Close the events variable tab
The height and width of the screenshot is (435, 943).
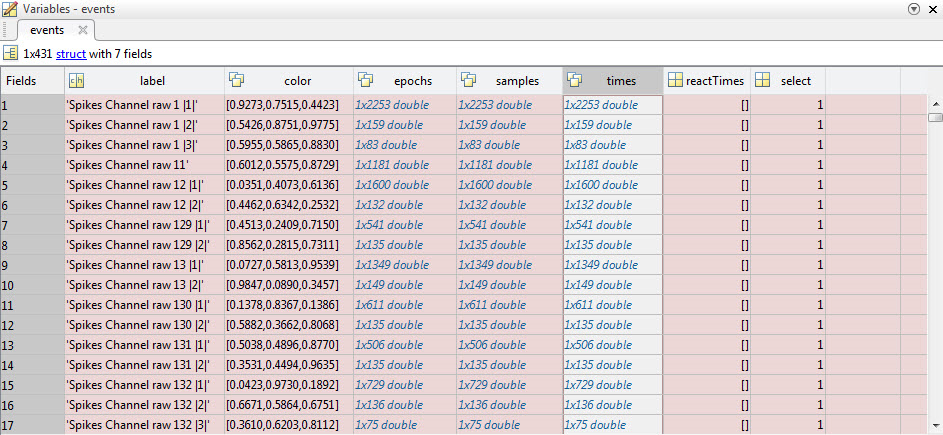click(x=83, y=30)
